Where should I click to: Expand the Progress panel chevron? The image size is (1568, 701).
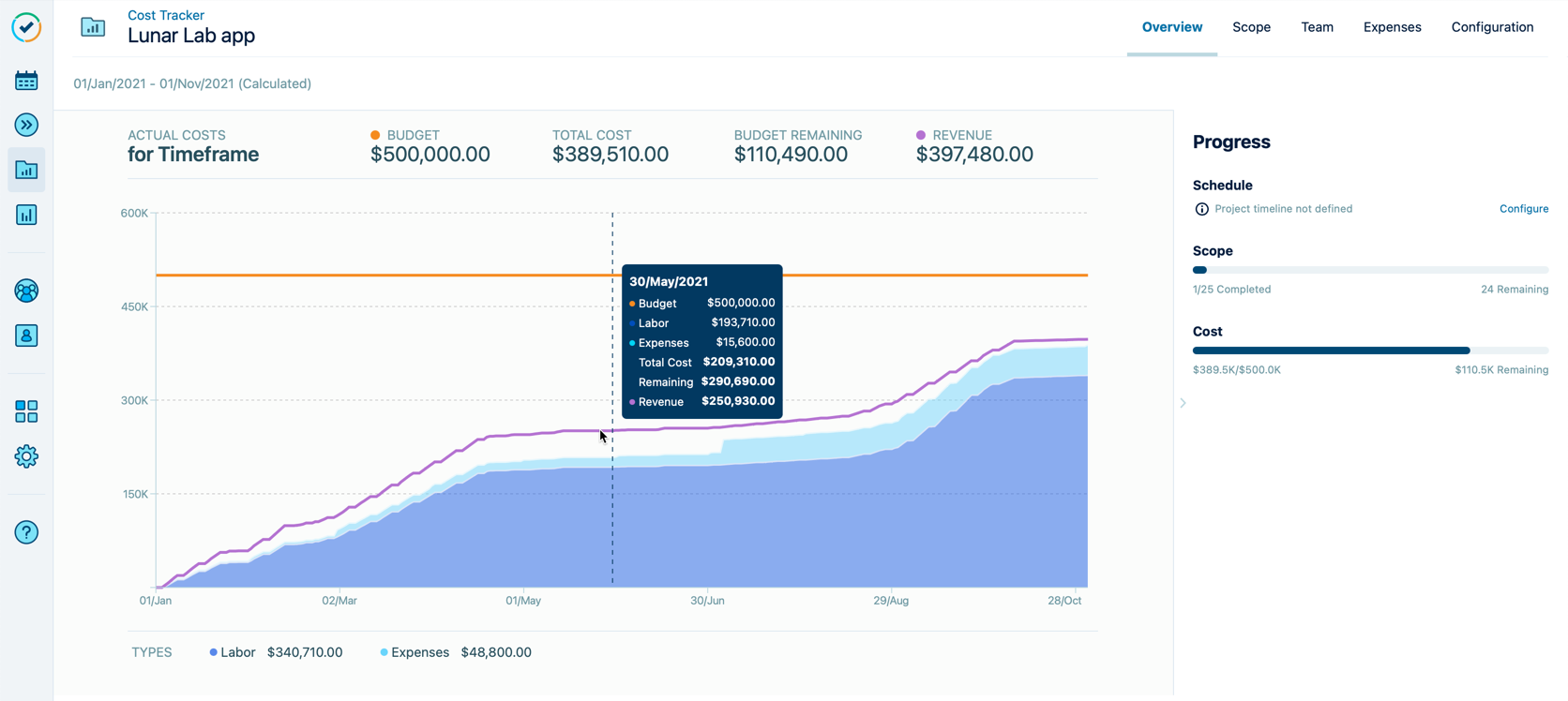pyautogui.click(x=1183, y=403)
